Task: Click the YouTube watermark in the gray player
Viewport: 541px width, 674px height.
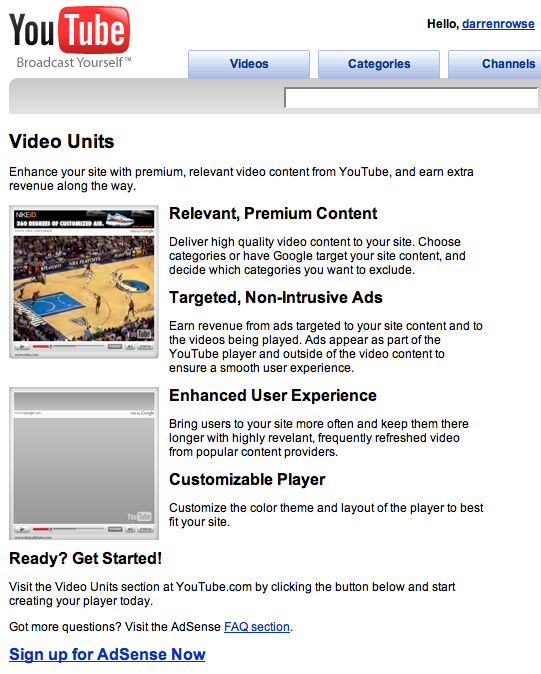Action: coord(139,516)
